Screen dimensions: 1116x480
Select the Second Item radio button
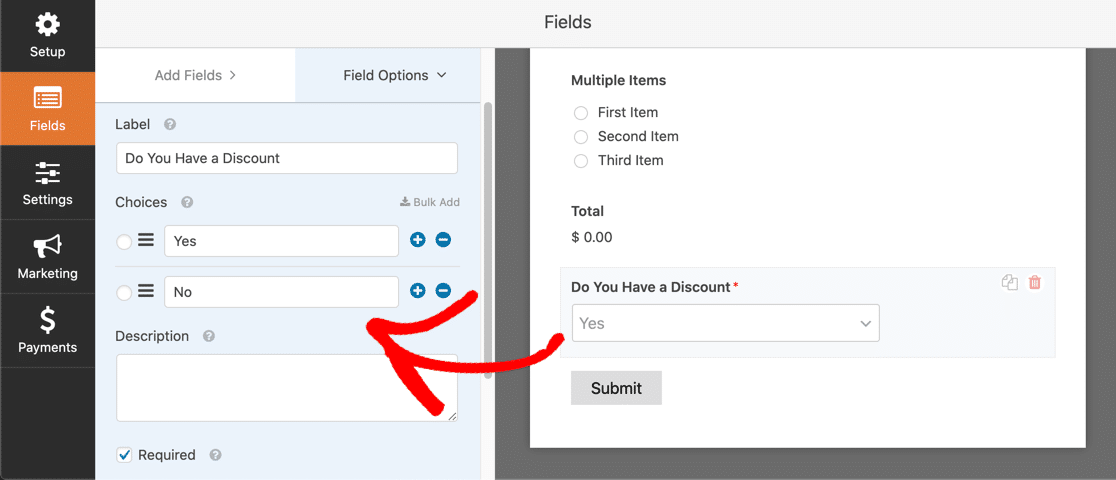[x=581, y=137]
